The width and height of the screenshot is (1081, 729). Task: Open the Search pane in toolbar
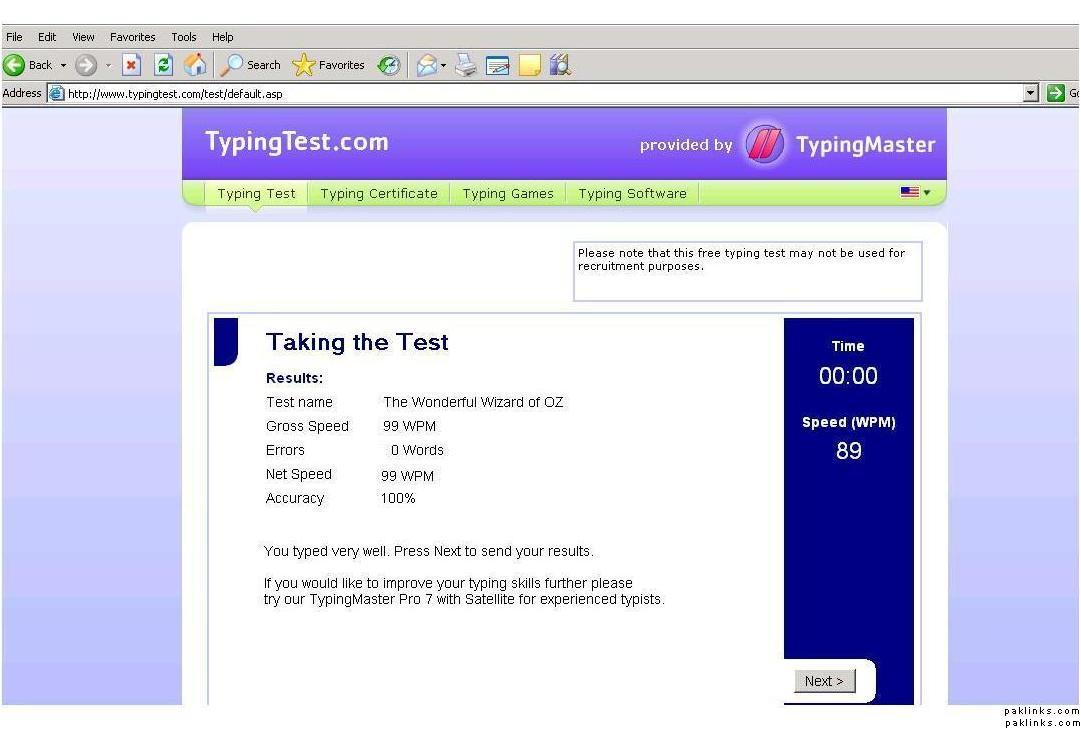(251, 65)
